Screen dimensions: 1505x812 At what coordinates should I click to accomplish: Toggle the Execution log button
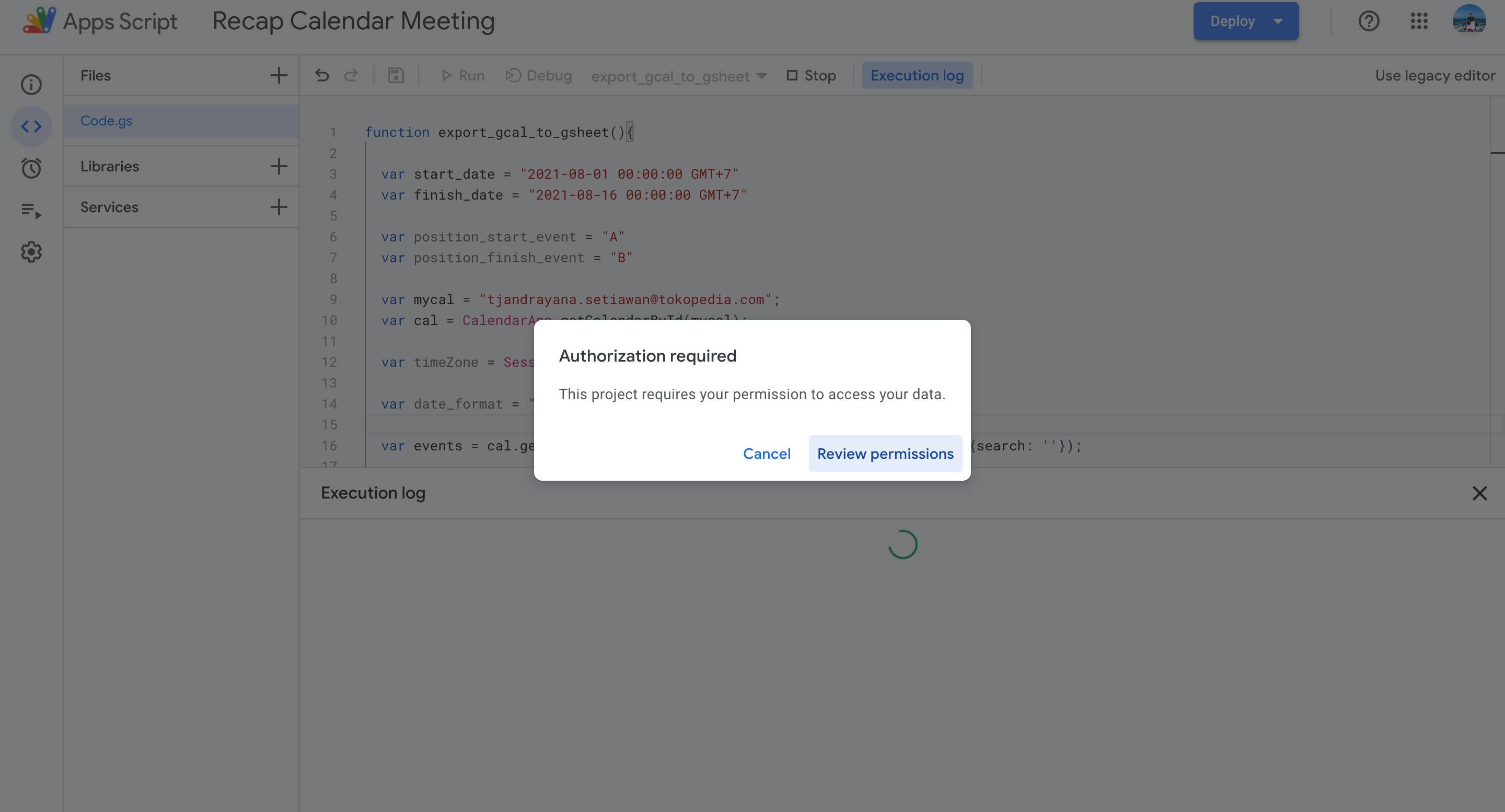point(917,75)
